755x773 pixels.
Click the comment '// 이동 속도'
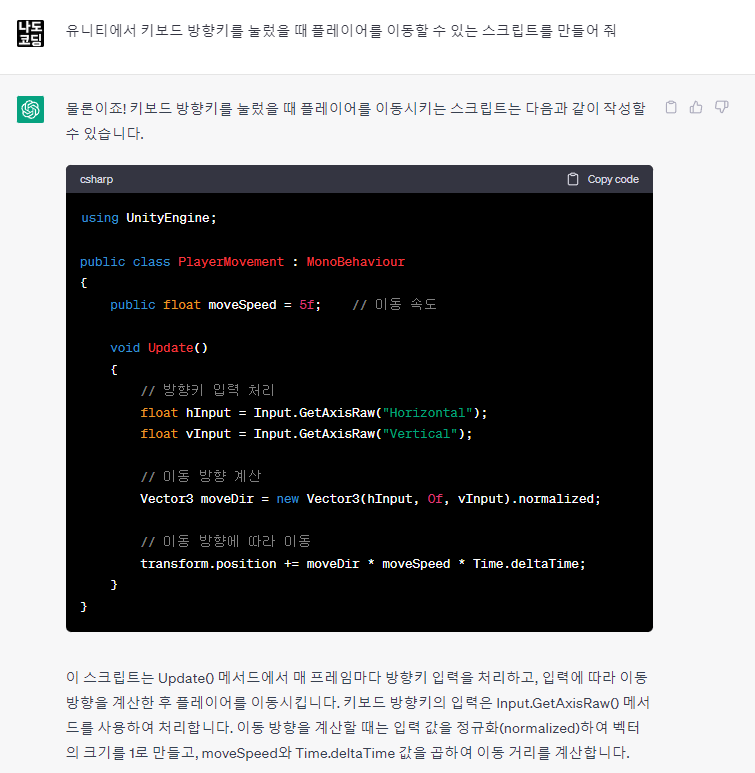pyautogui.click(x=395, y=305)
